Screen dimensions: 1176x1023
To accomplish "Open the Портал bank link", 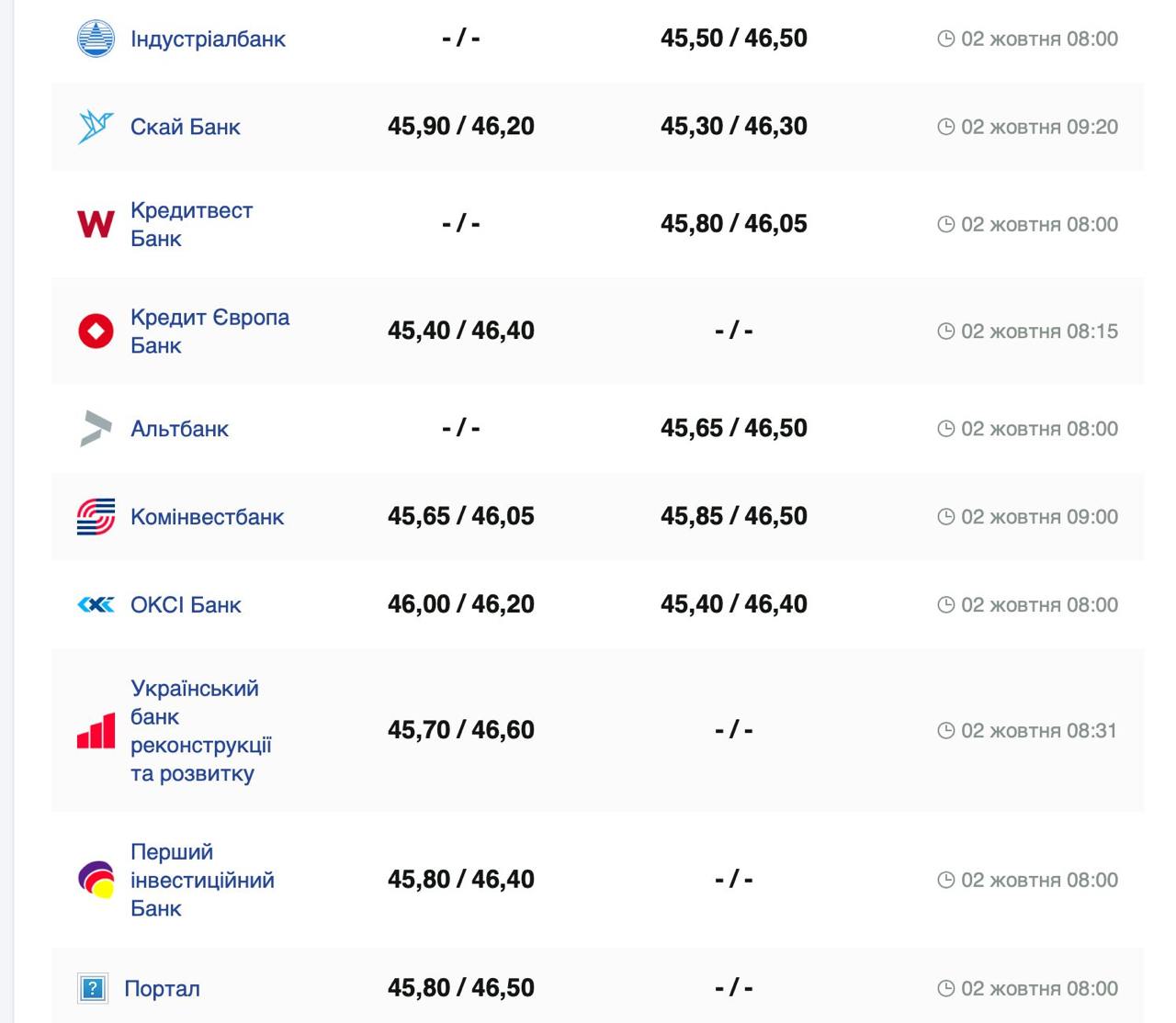I will (162, 989).
